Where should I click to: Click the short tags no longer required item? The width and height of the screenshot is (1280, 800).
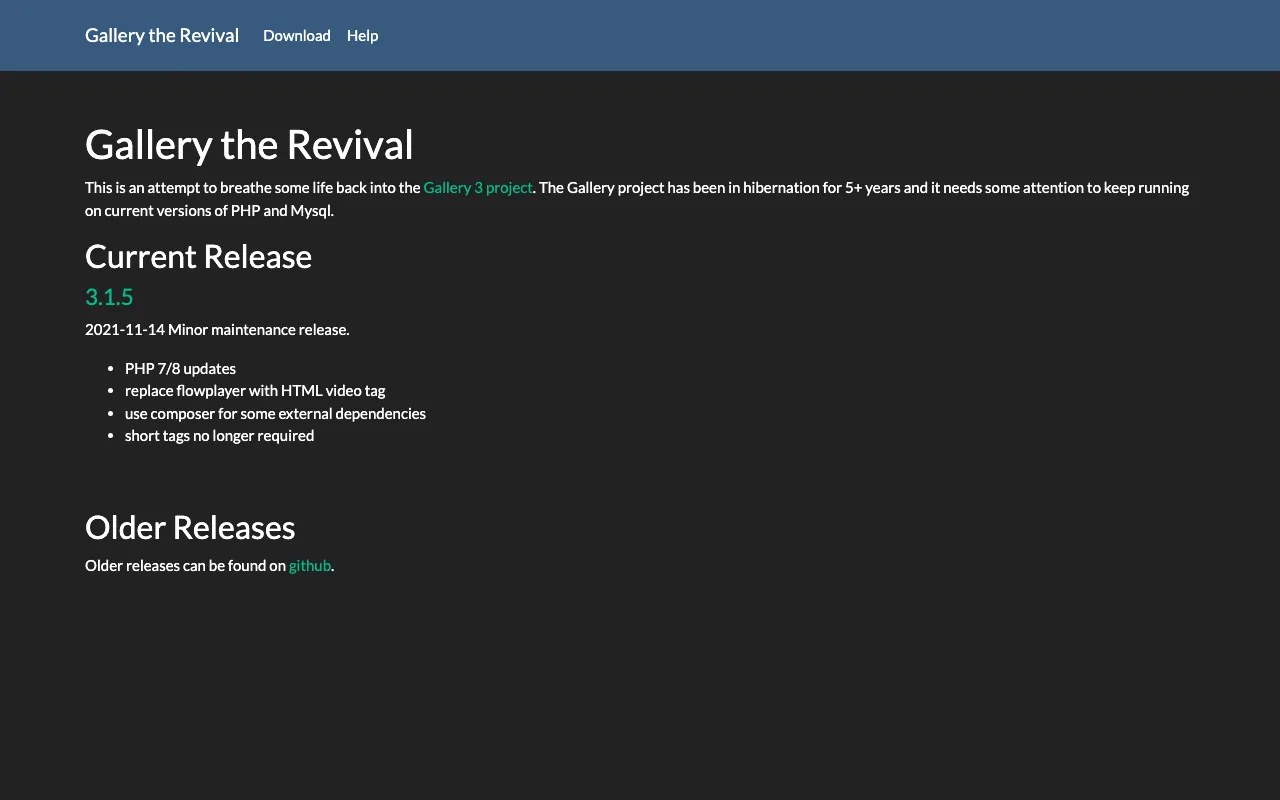(219, 436)
